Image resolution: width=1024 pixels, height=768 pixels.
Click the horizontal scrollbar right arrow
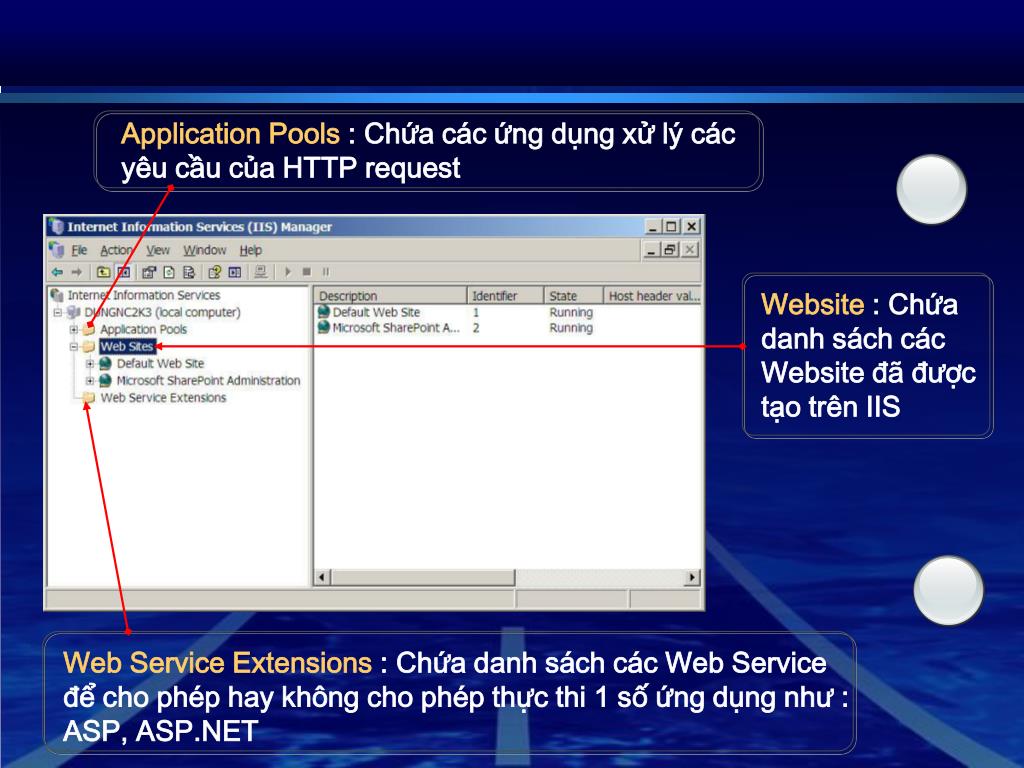(693, 577)
